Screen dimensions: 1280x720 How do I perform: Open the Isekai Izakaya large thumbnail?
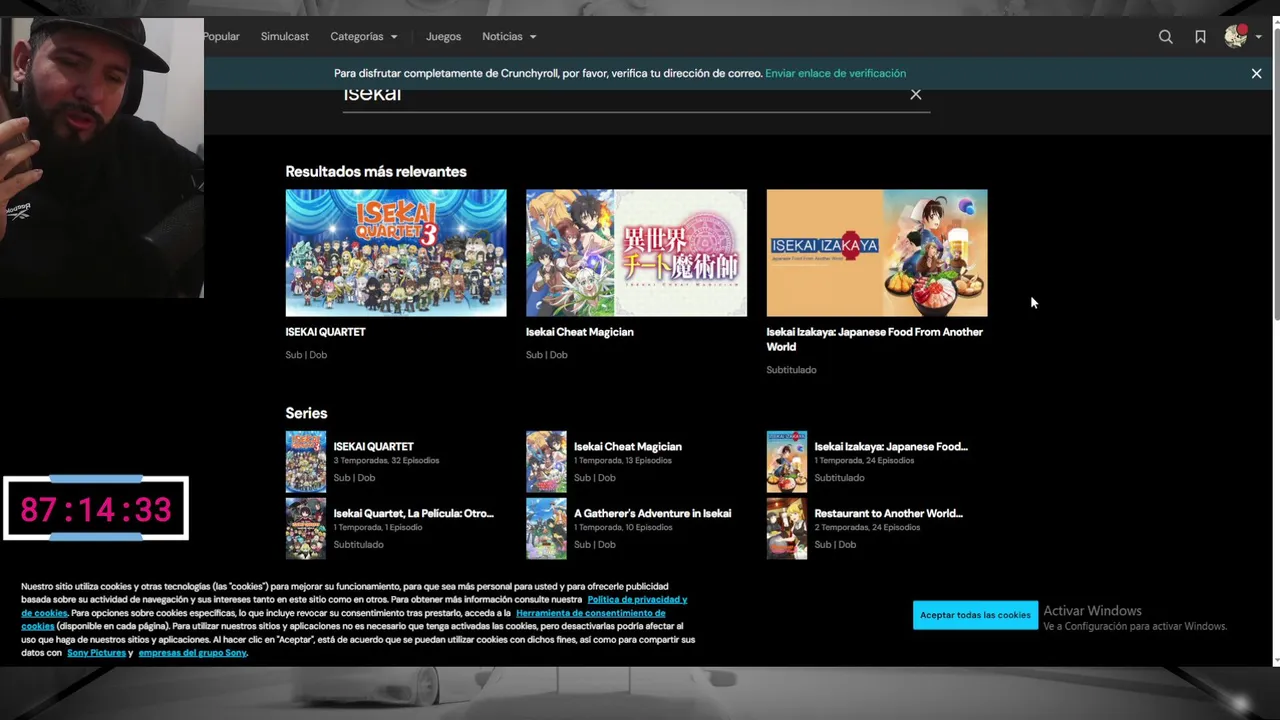(x=877, y=253)
